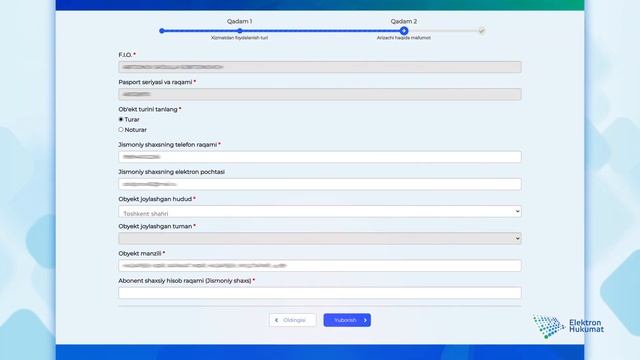Image resolution: width=640 pixels, height=360 pixels.
Task: Open the Obyekt joylashgan hudud dropdown
Action: pos(320,211)
